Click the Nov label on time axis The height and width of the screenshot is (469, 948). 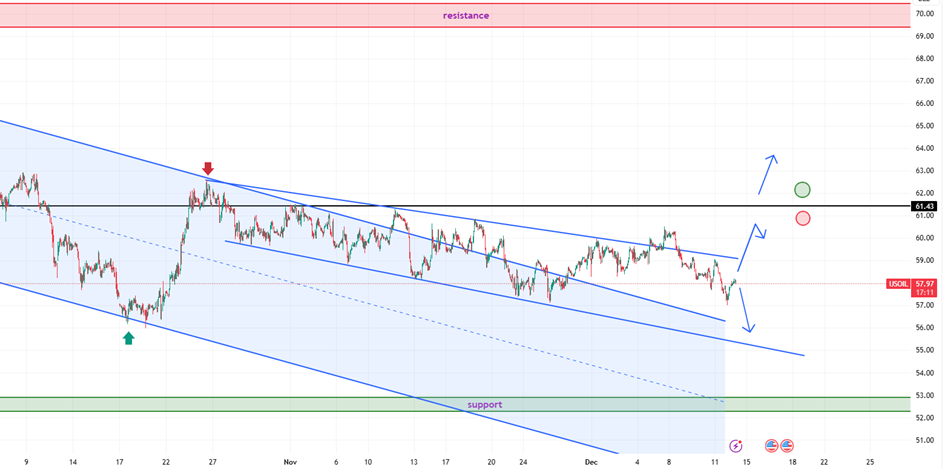point(290,462)
